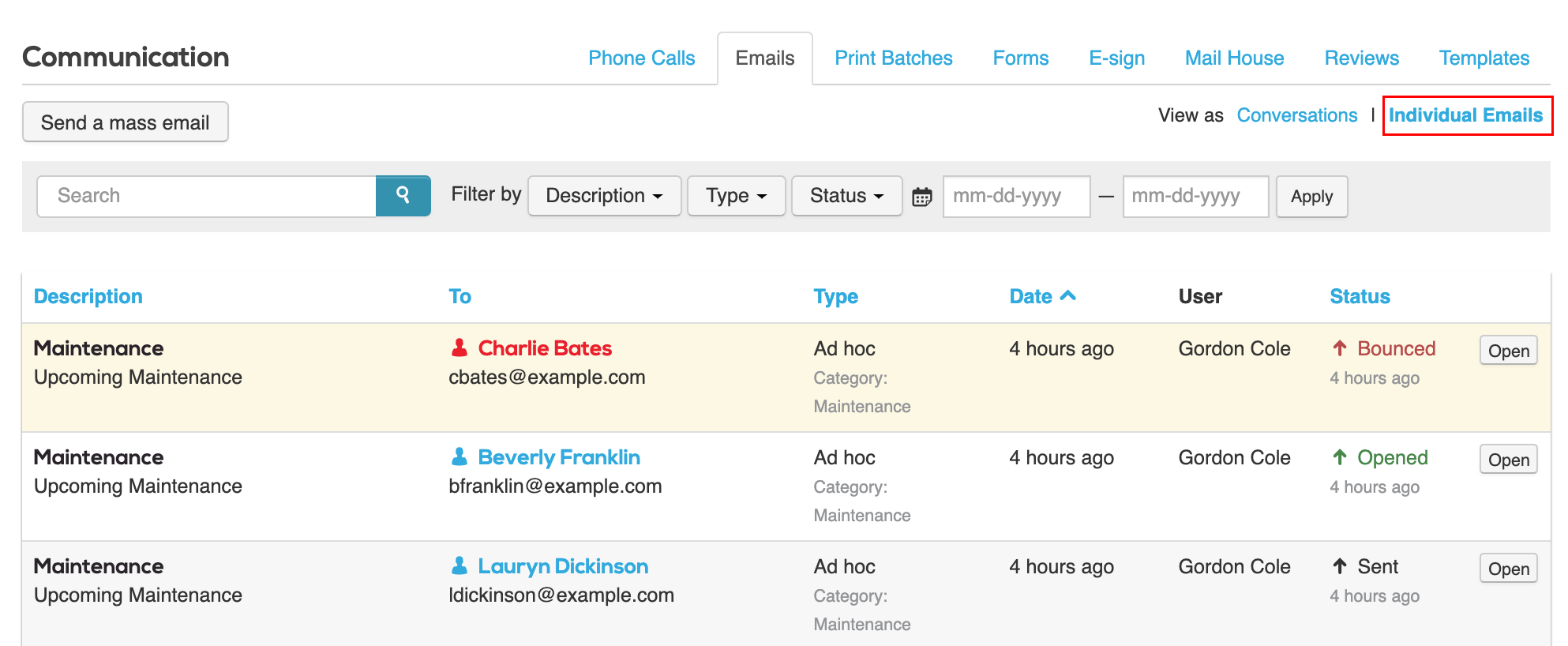The image size is (1568, 646).
Task: Sort by To column header
Action: point(460,296)
